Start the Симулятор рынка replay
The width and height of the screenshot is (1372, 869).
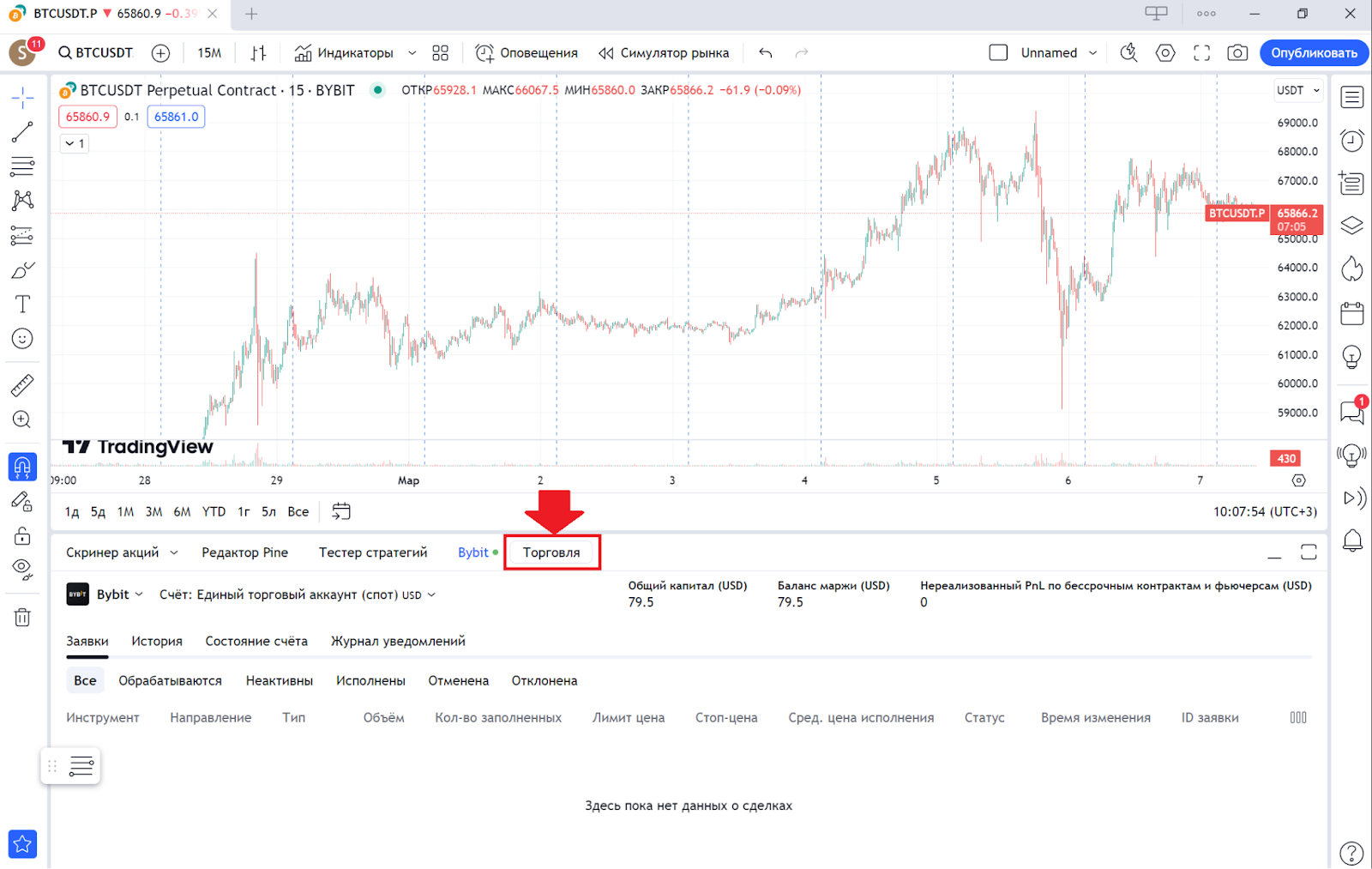tap(664, 53)
